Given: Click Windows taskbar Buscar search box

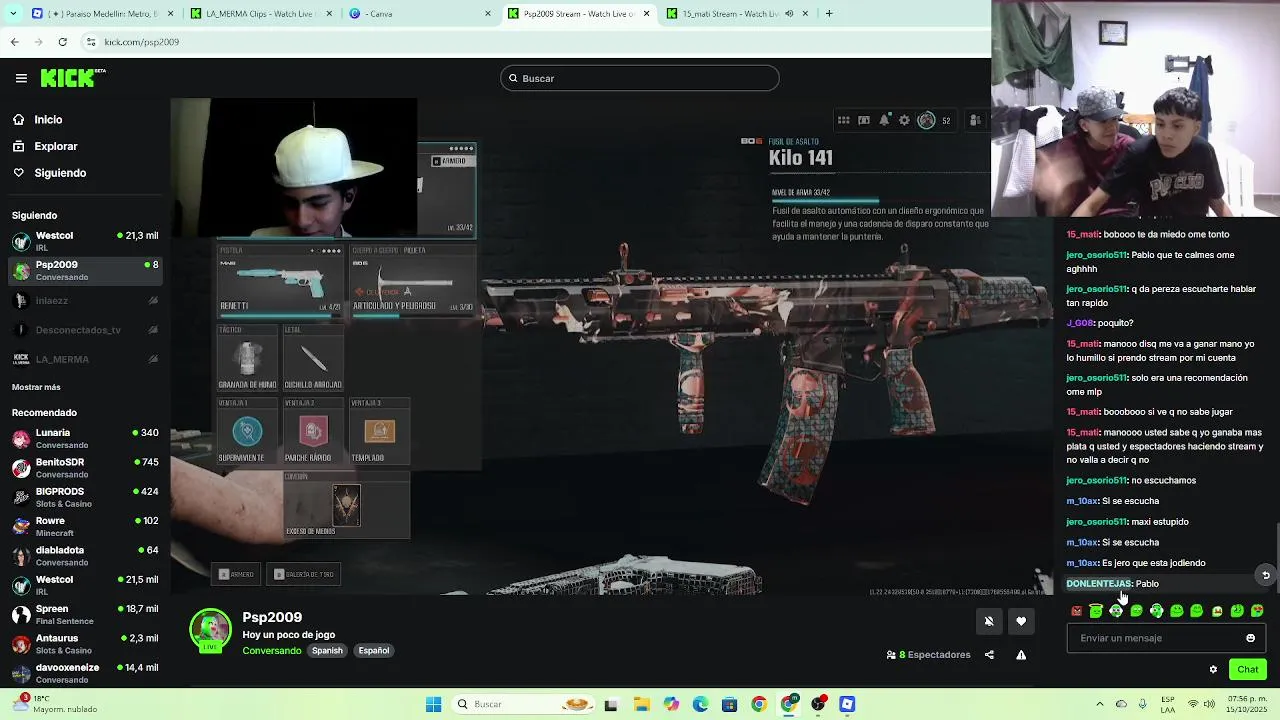Looking at the screenshot, I should [523, 704].
